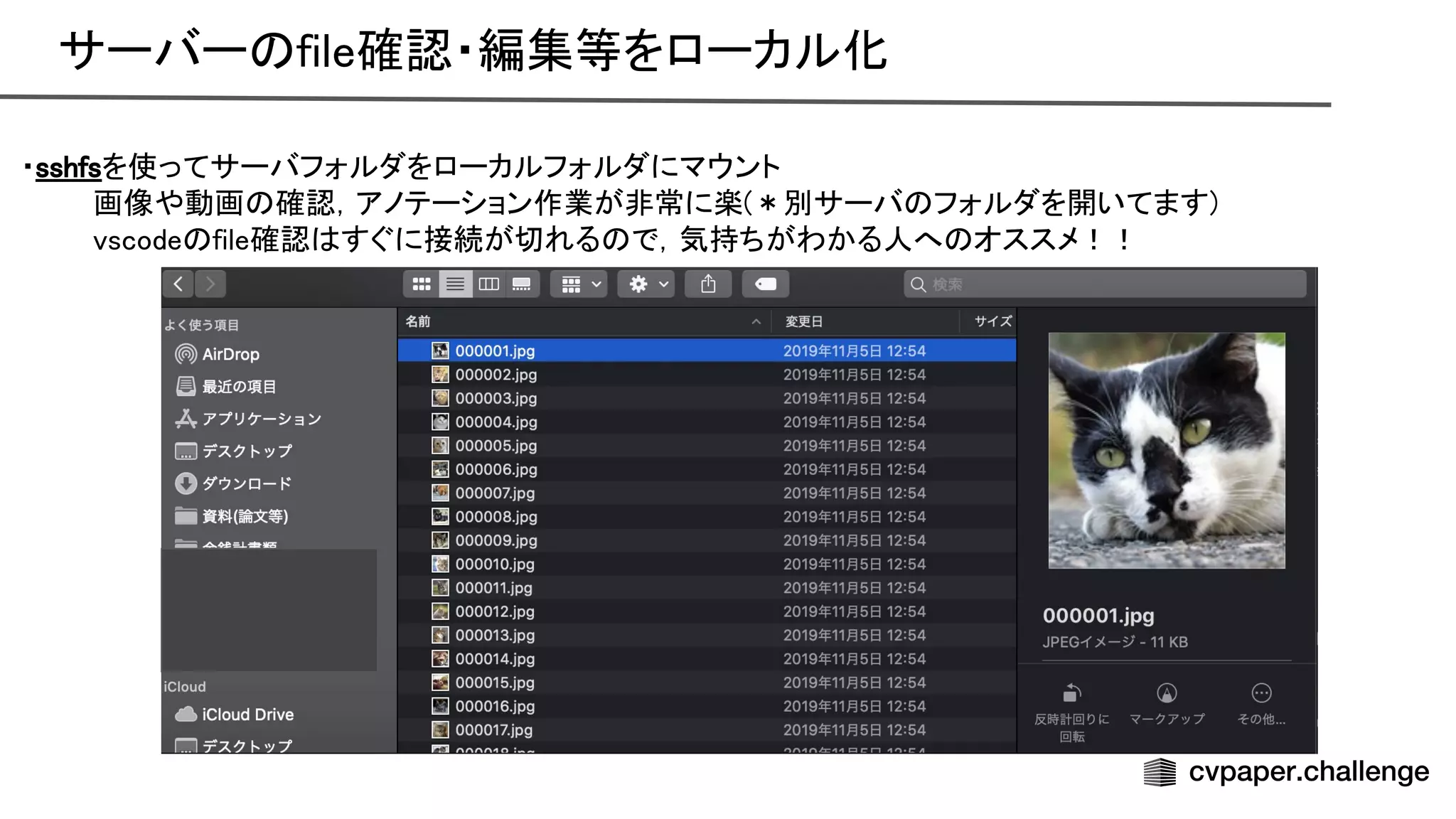The image size is (1456, 819).
Task: Select file 000014.jpg
Action: click(707, 659)
